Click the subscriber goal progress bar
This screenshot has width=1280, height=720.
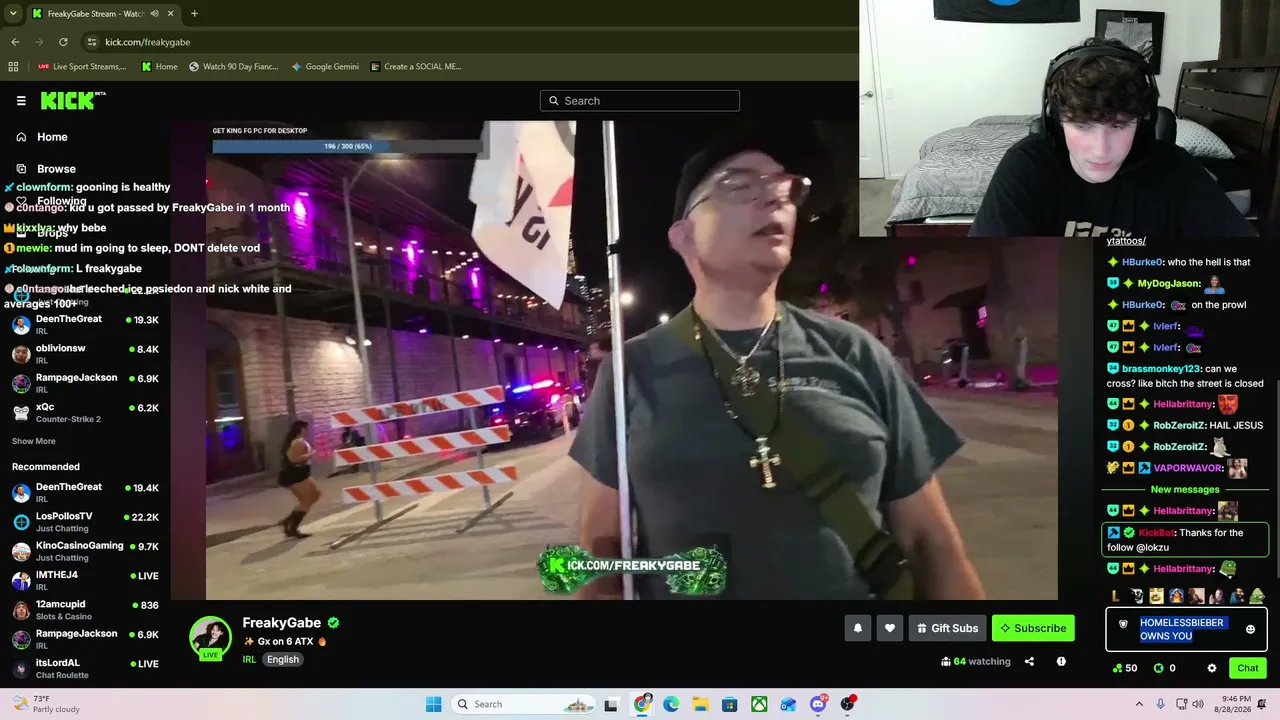[x=348, y=146]
